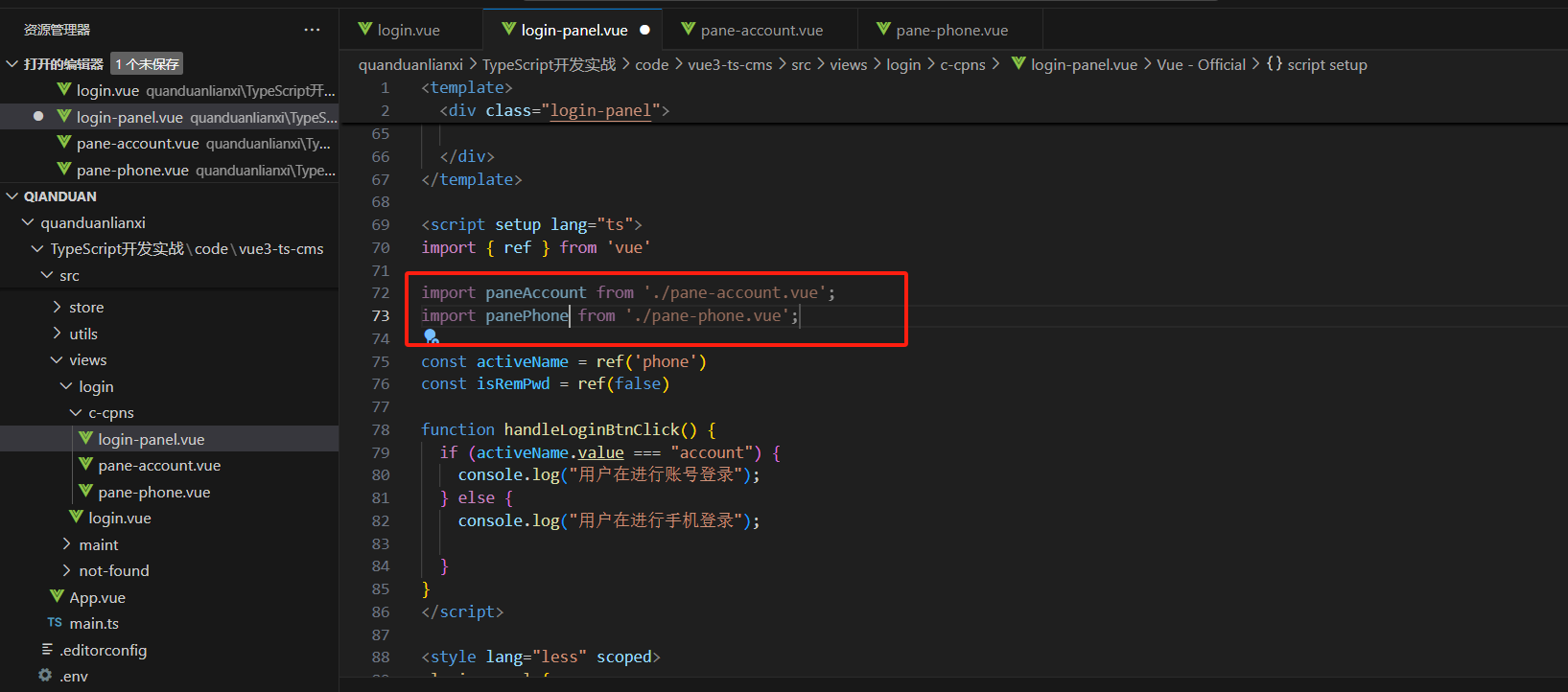
Task: Collapse TypeScript开发实战 code folder
Action: pos(37,248)
